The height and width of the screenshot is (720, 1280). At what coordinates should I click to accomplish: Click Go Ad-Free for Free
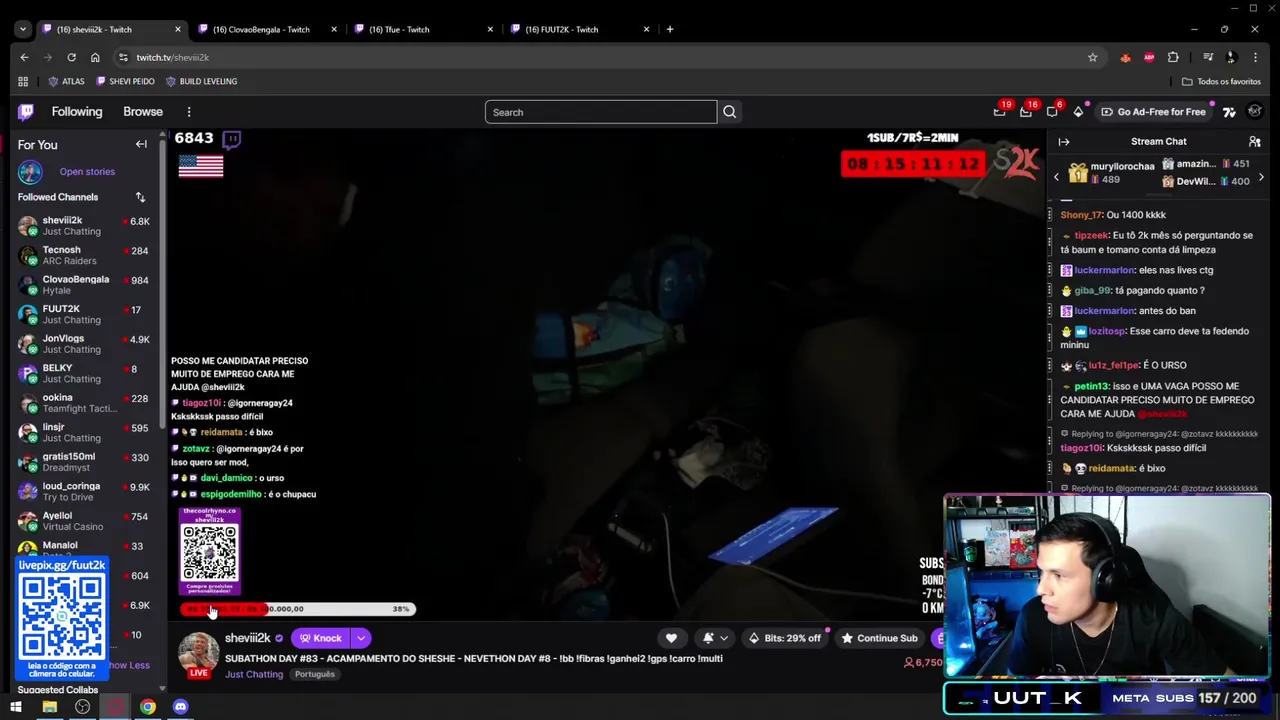click(1153, 112)
